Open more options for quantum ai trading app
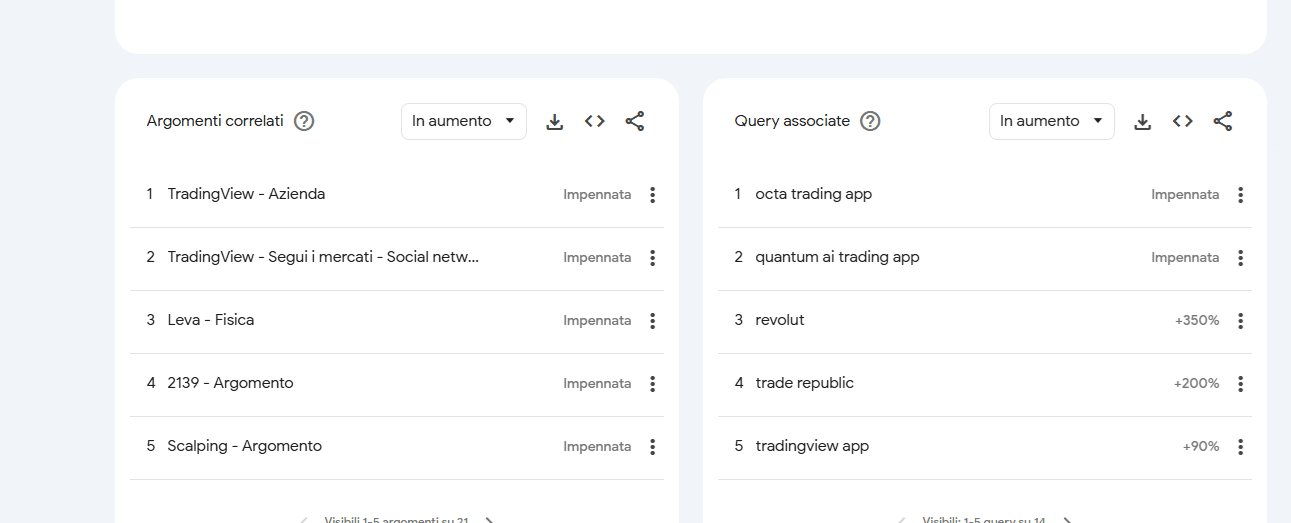Image resolution: width=1291 pixels, height=523 pixels. [1240, 258]
